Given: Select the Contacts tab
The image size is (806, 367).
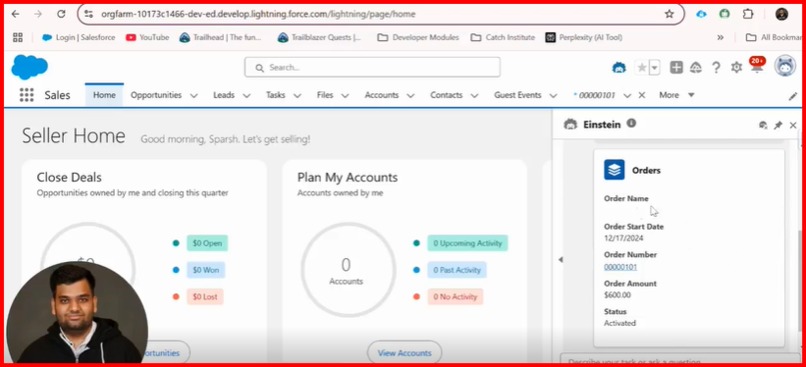Looking at the screenshot, I should click(x=446, y=95).
